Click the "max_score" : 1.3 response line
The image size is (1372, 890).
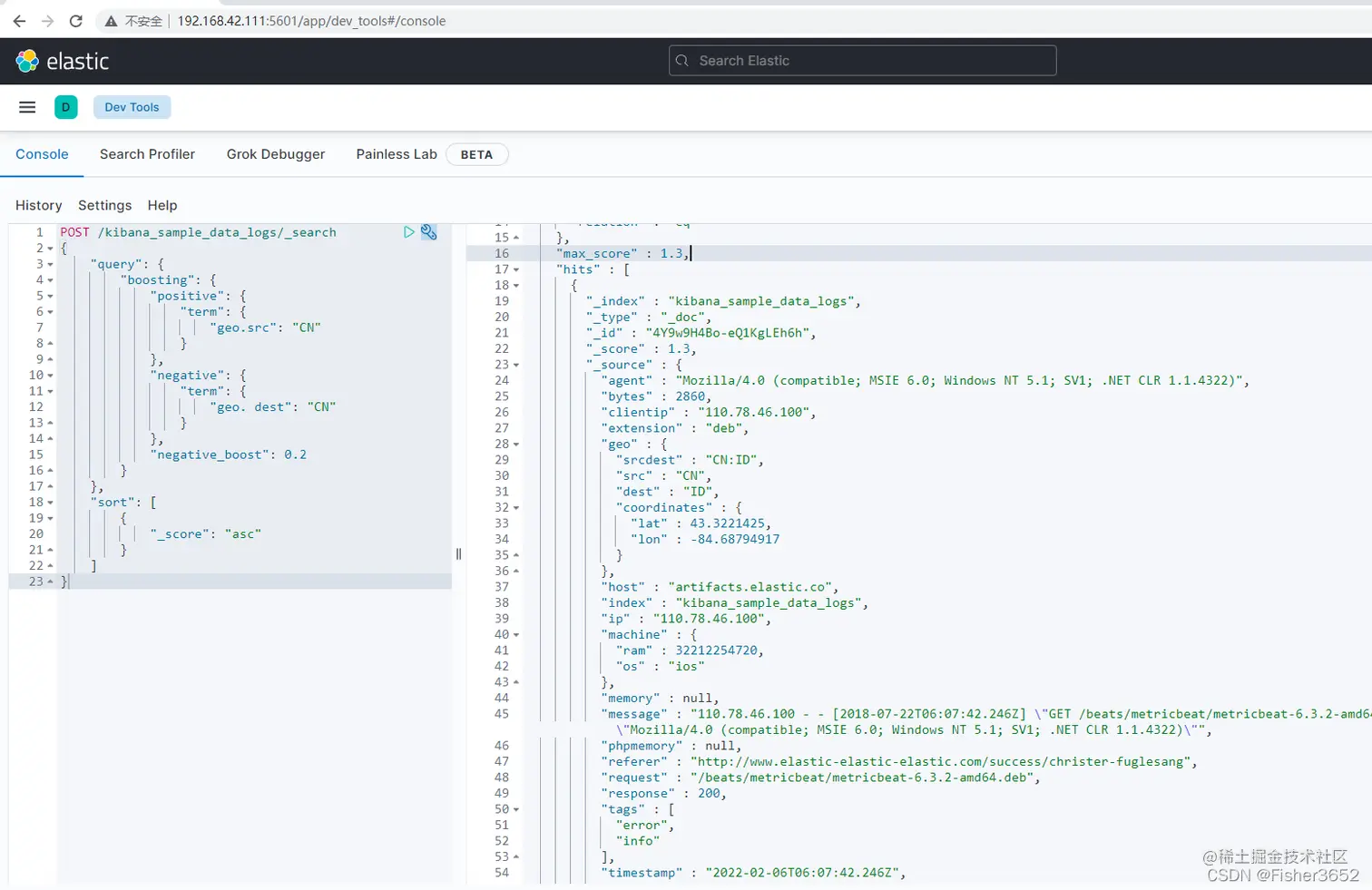tap(622, 253)
